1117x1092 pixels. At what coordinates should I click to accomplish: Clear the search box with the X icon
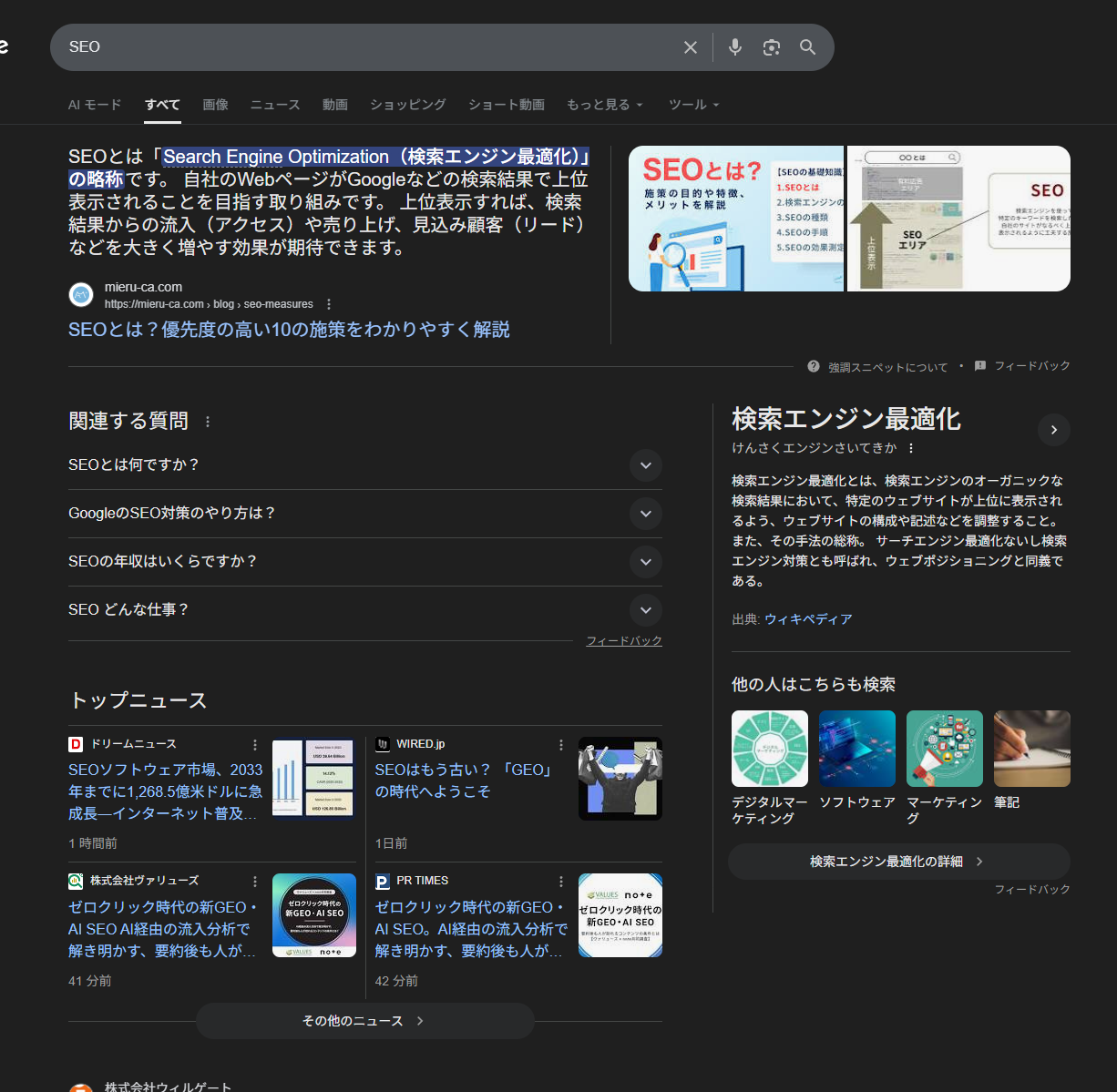point(691,47)
